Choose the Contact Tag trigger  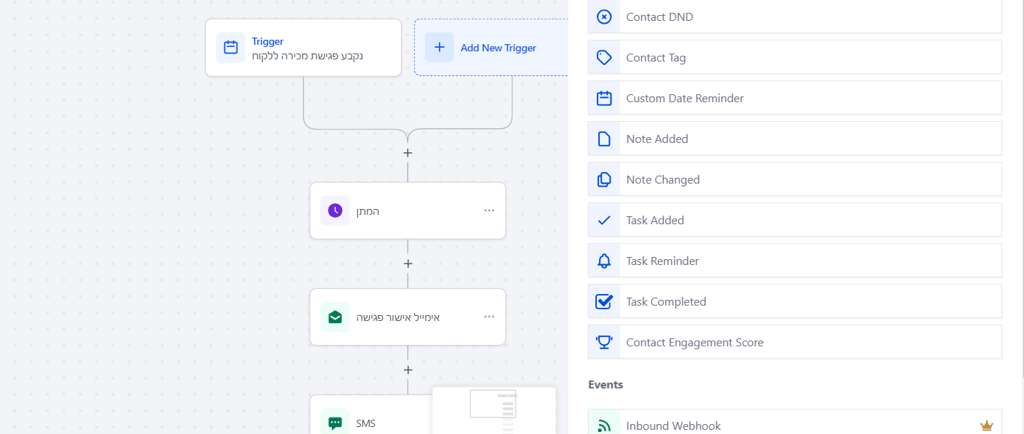point(795,57)
